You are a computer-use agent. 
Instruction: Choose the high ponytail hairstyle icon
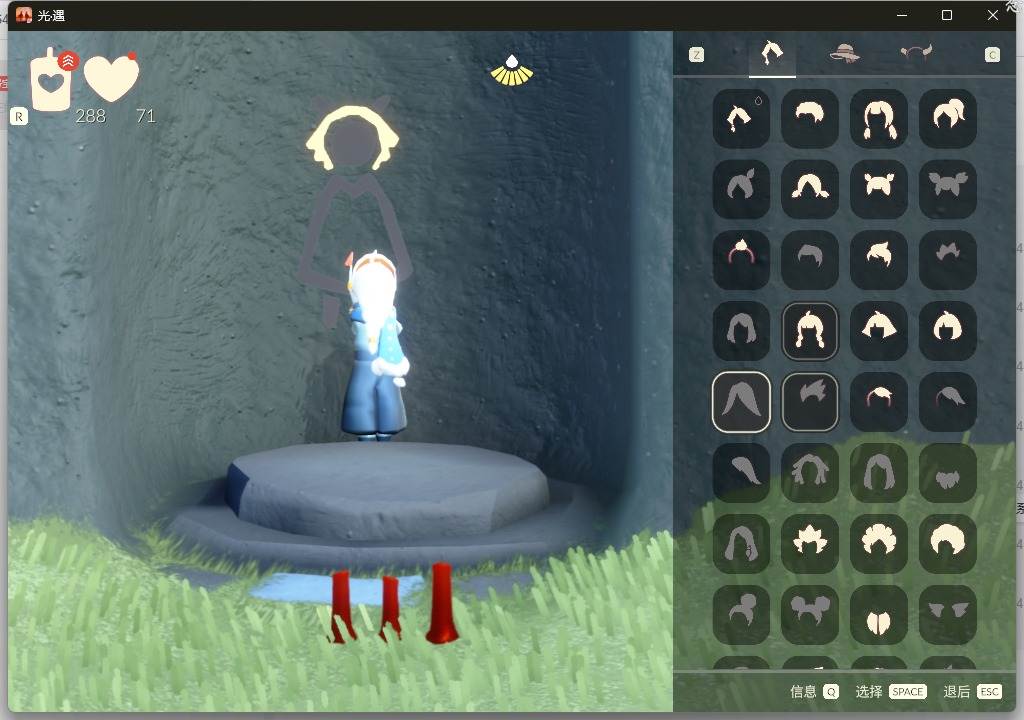pos(948,118)
